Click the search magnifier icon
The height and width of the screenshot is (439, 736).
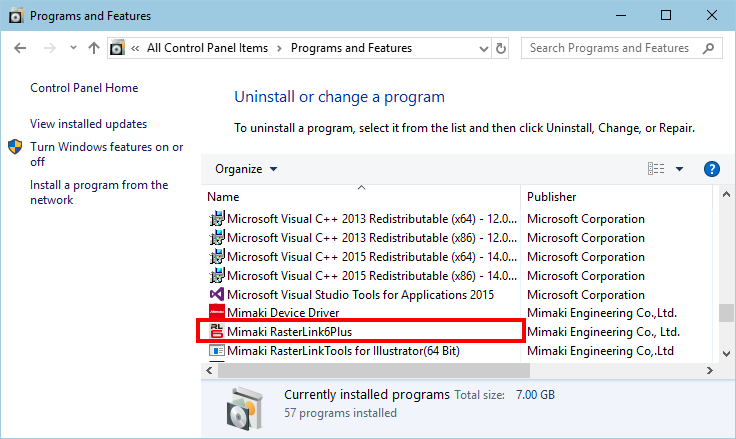710,48
